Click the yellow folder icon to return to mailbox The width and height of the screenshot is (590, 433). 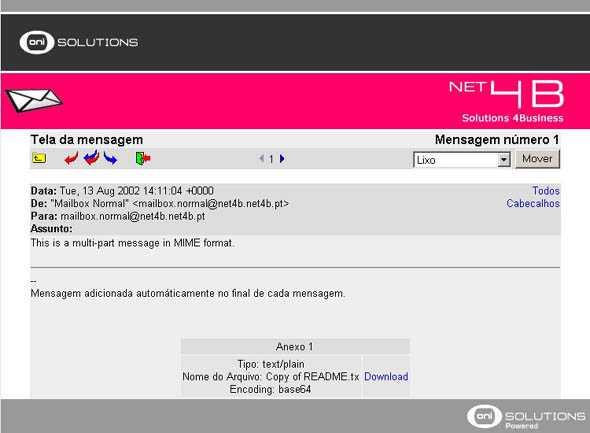39,158
